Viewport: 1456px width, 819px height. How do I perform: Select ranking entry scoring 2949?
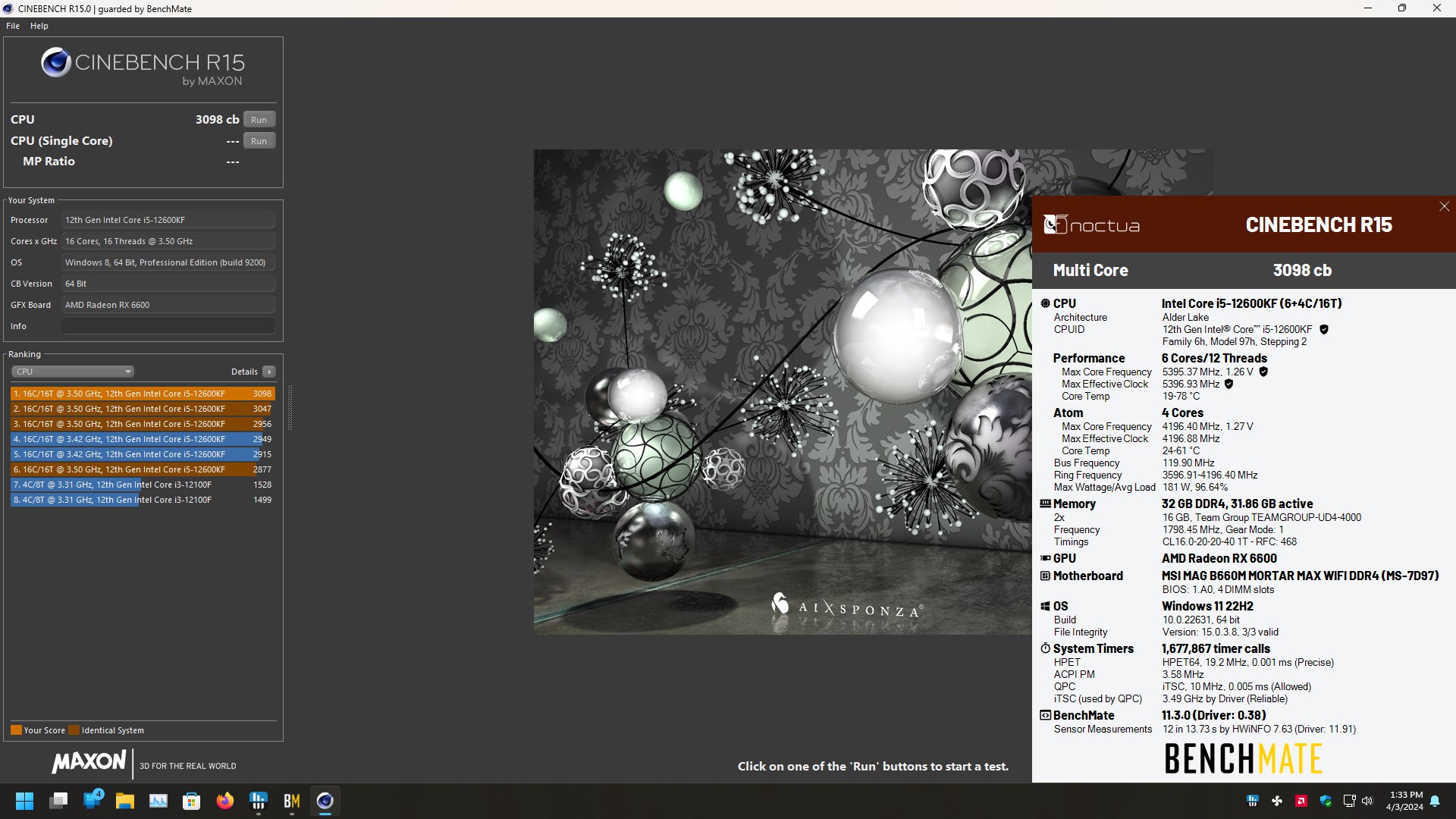pos(143,439)
